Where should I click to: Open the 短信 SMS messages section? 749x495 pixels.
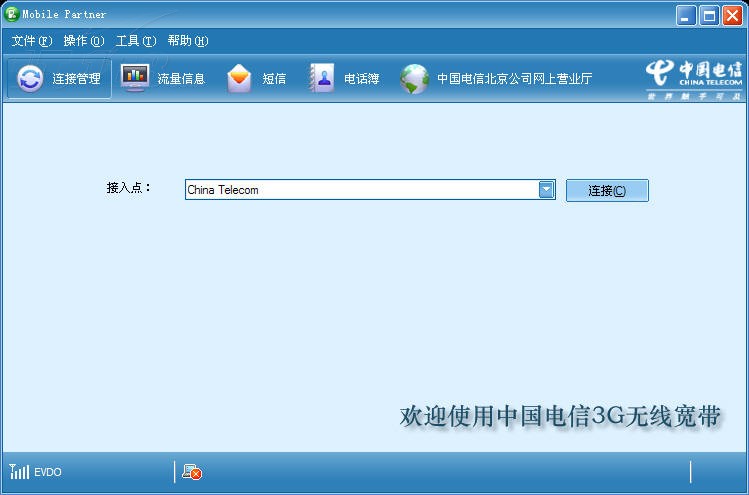[x=257, y=79]
